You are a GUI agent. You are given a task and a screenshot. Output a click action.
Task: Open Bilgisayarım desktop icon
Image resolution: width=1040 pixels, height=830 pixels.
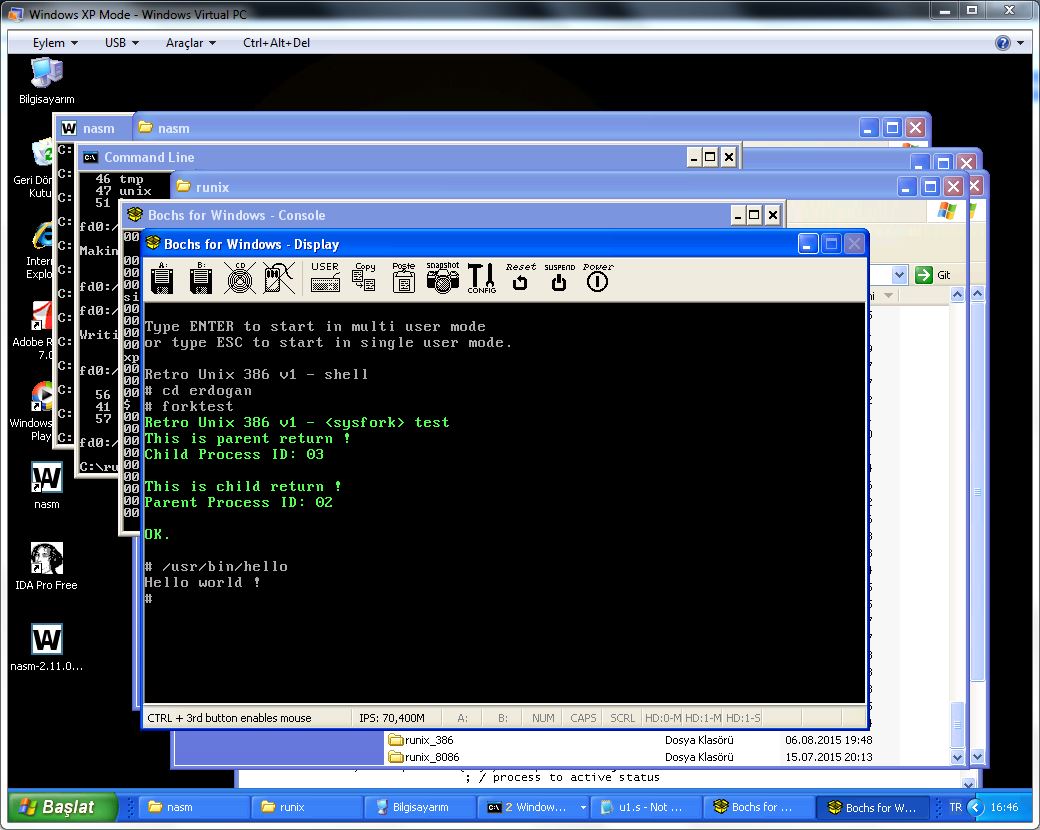(x=46, y=81)
